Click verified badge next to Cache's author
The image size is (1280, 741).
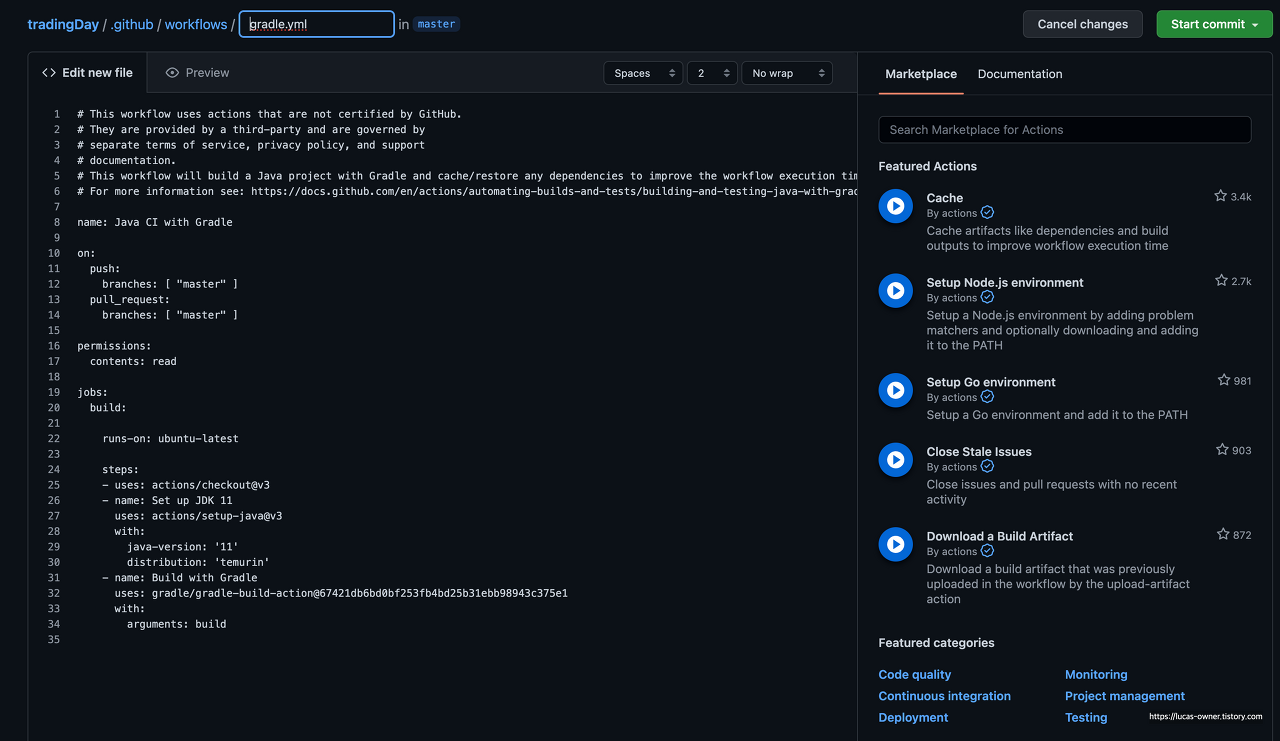tap(987, 213)
